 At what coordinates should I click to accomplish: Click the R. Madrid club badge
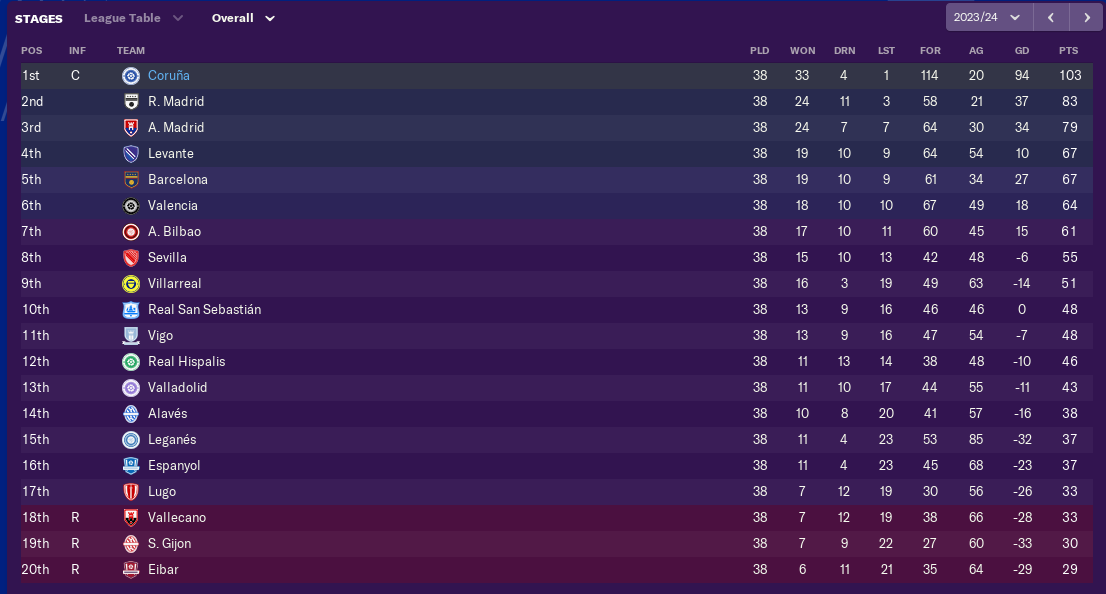coord(130,102)
